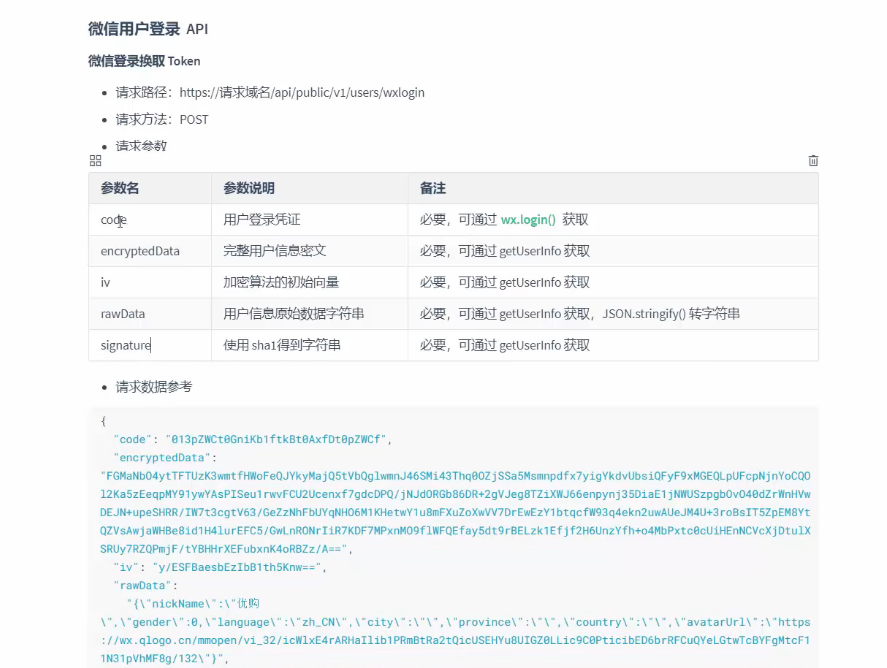This screenshot has width=887, height=668.
Task: Click the subheading 微信登录换取 Token
Action: 144,61
